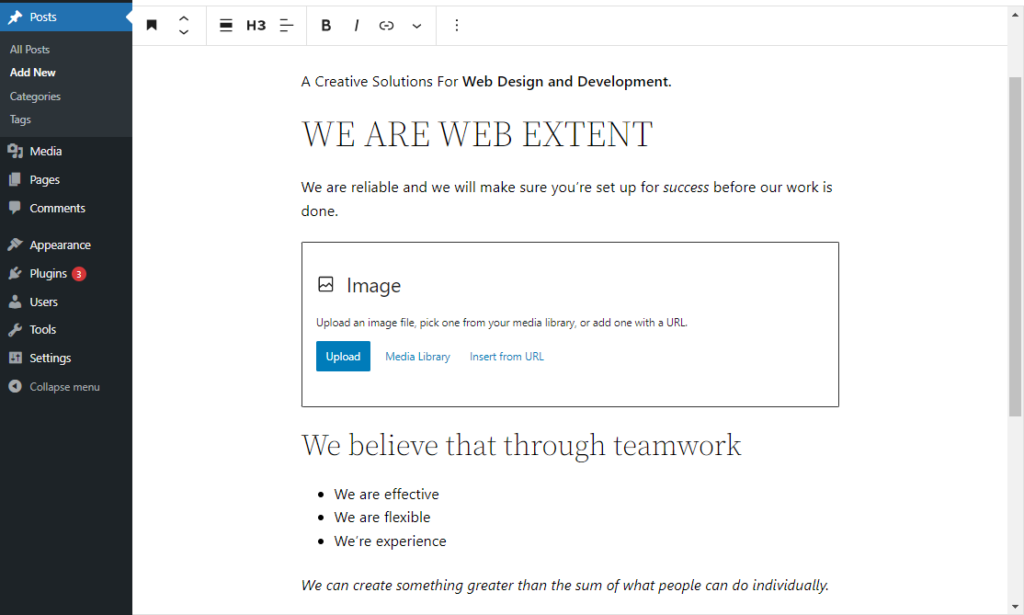Move the block up with the up arrow
The image size is (1024, 615).
(x=183, y=18)
